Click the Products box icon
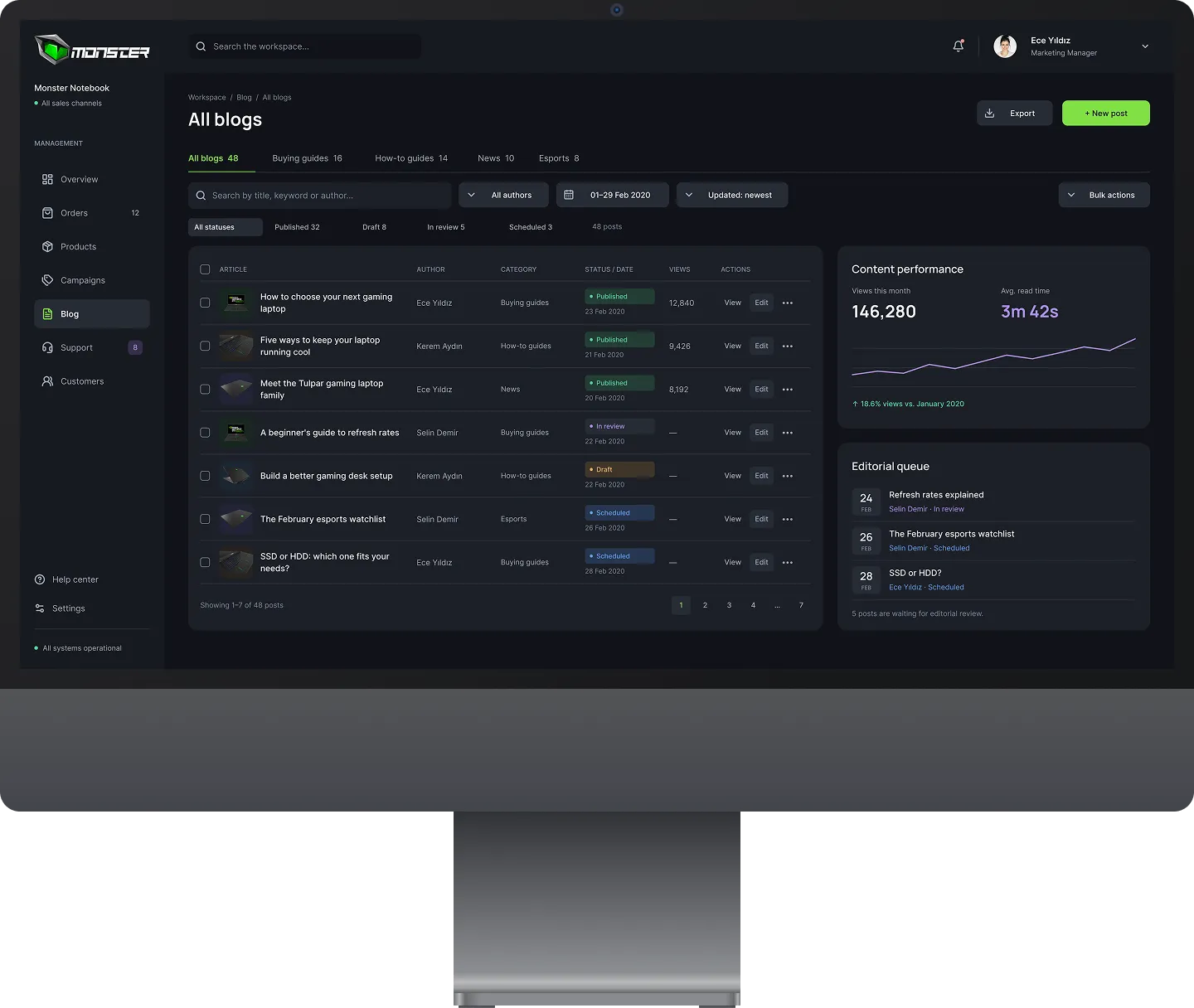The height and width of the screenshot is (1008, 1194). pos(47,247)
